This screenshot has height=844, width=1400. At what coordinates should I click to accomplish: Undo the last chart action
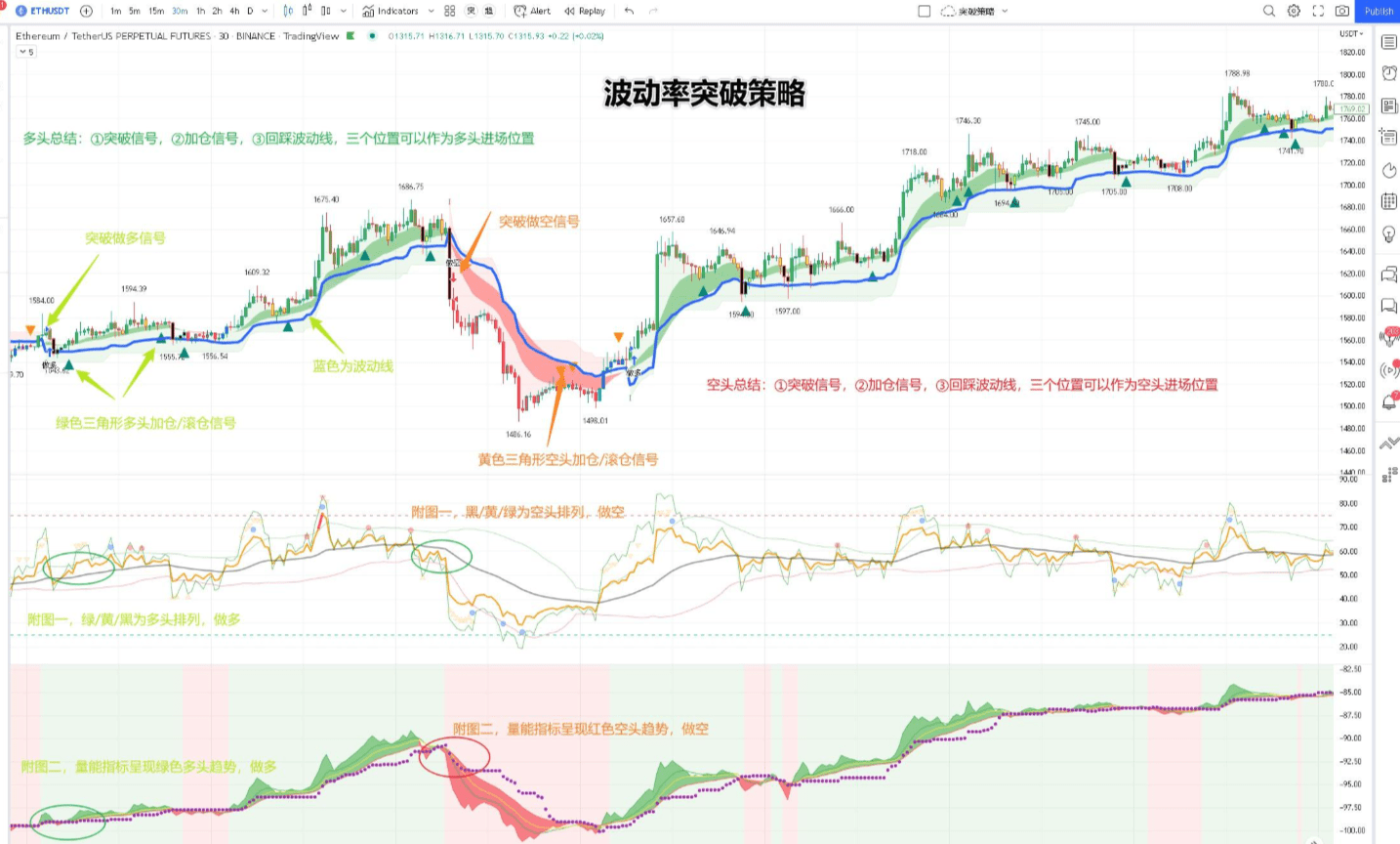click(629, 11)
